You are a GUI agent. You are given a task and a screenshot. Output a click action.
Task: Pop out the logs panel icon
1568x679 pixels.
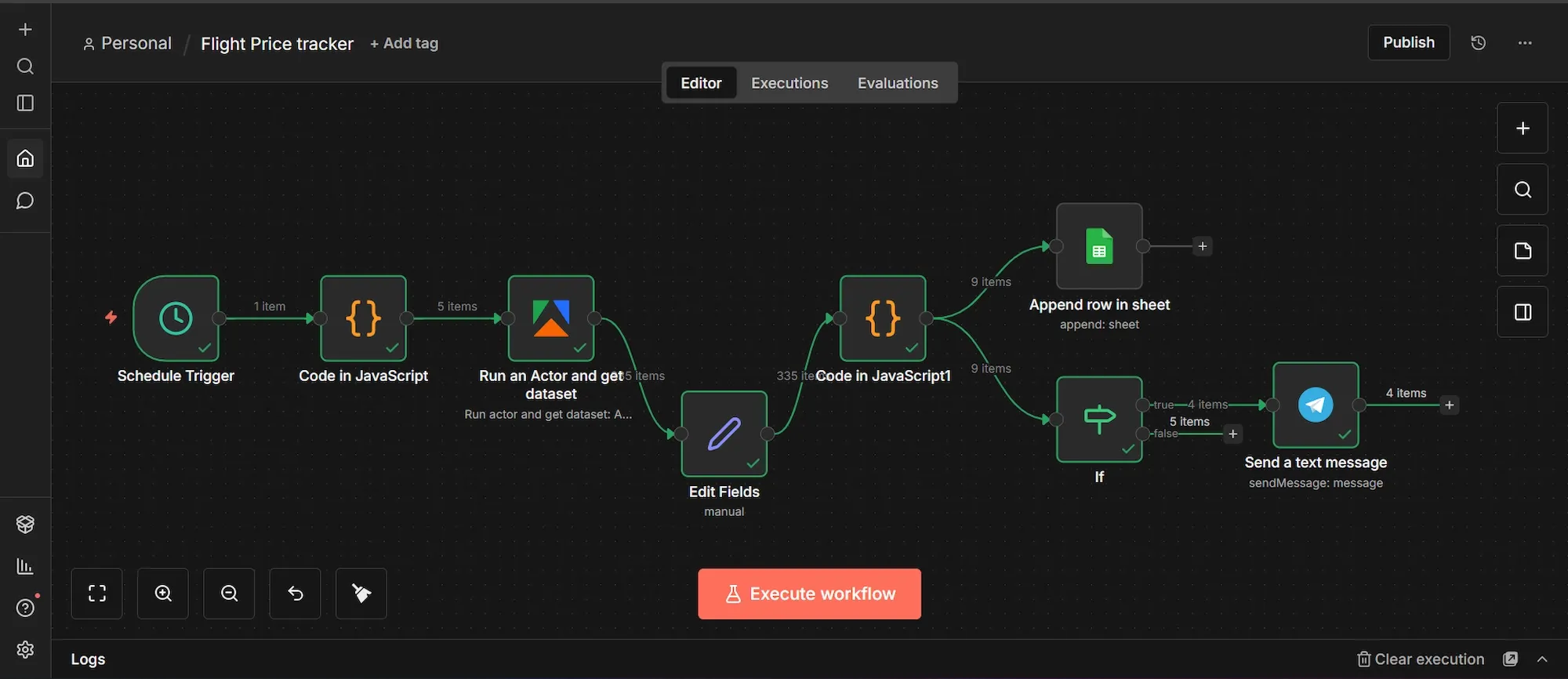pos(1511,659)
